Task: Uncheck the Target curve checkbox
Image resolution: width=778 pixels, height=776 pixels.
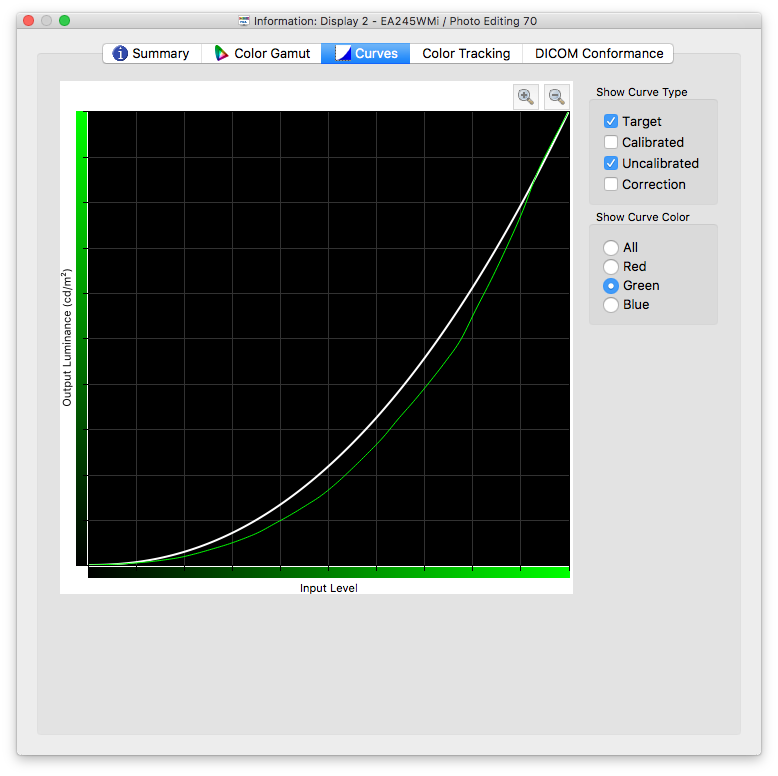Action: pos(611,121)
